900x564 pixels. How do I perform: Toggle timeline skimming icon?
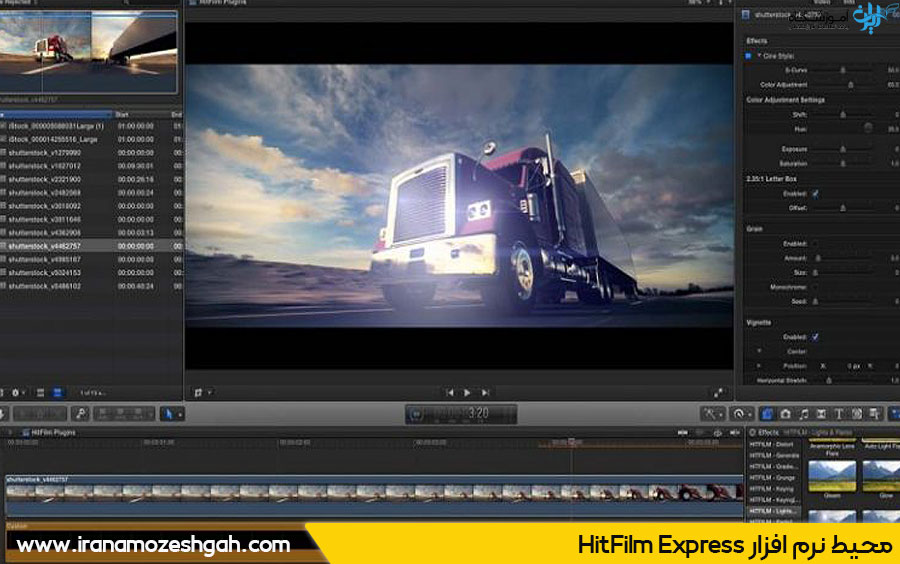682,433
